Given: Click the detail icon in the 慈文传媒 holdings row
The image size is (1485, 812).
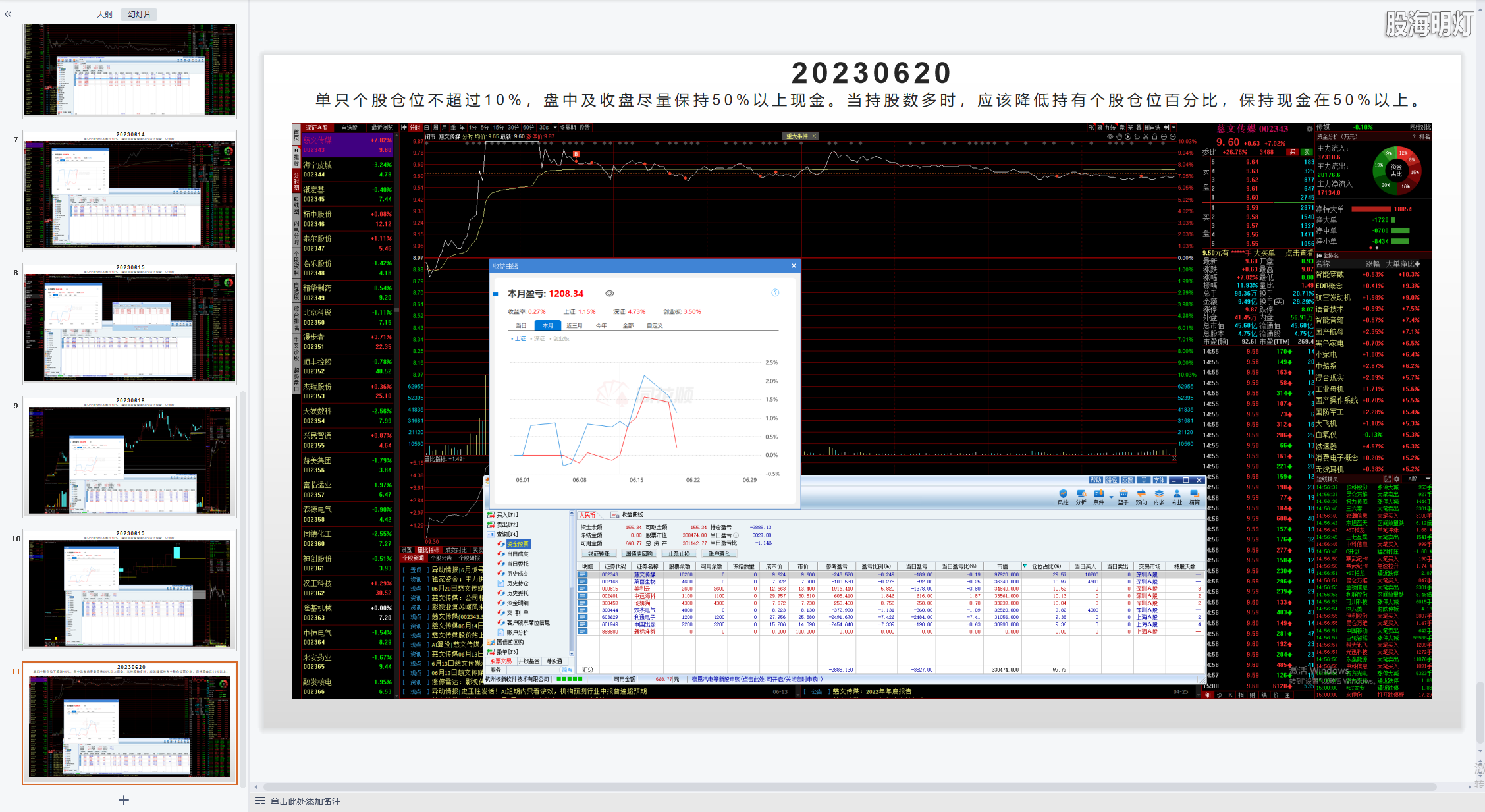Looking at the screenshot, I should coord(583,574).
